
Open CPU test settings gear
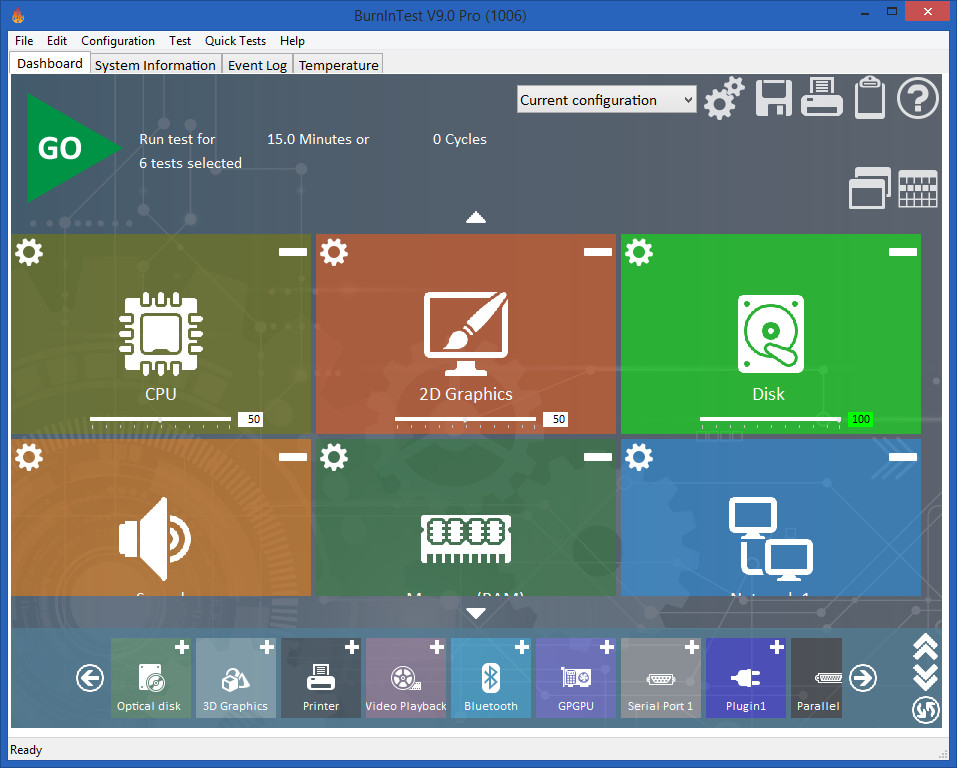[x=29, y=252]
